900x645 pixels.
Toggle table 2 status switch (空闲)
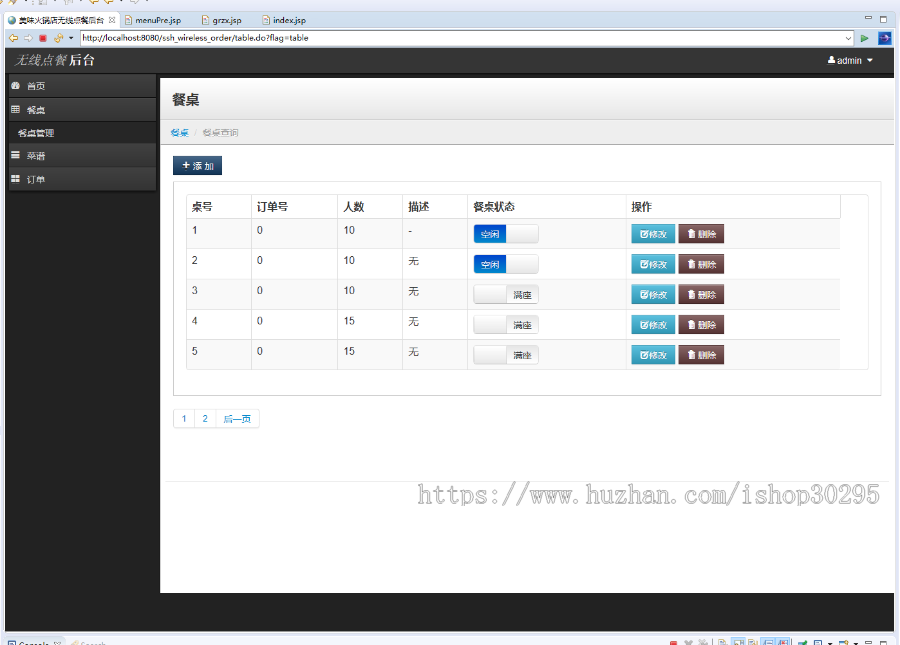pyautogui.click(x=506, y=265)
